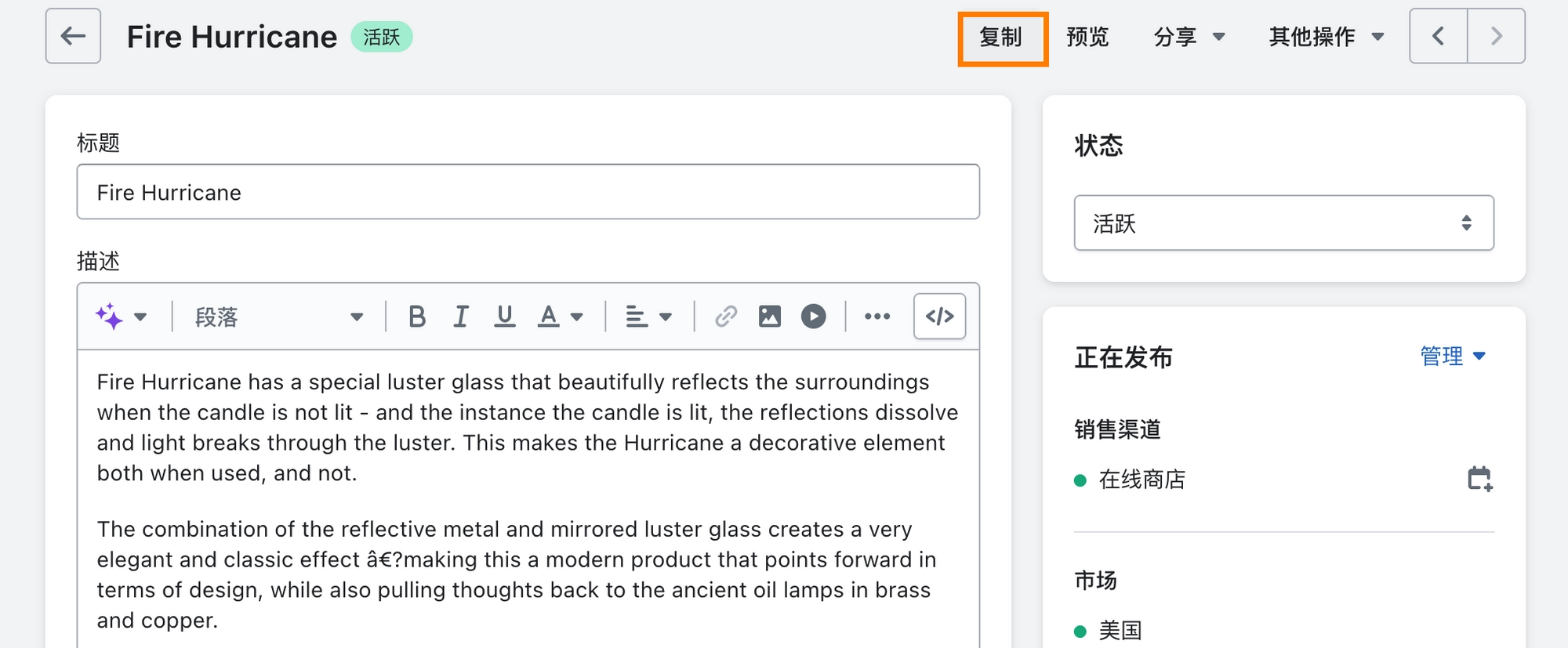1568x648 pixels.
Task: Click the 预览 preview button
Action: point(1087,37)
